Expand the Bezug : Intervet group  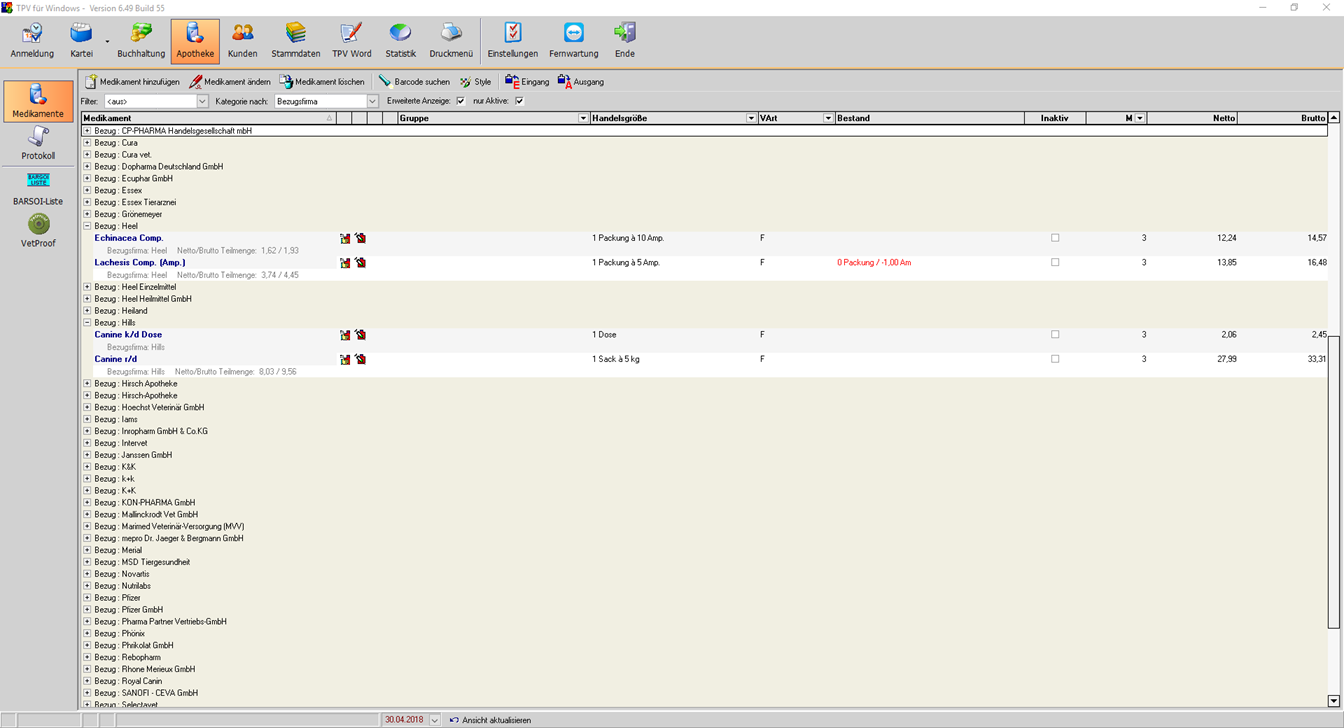pyautogui.click(x=87, y=443)
